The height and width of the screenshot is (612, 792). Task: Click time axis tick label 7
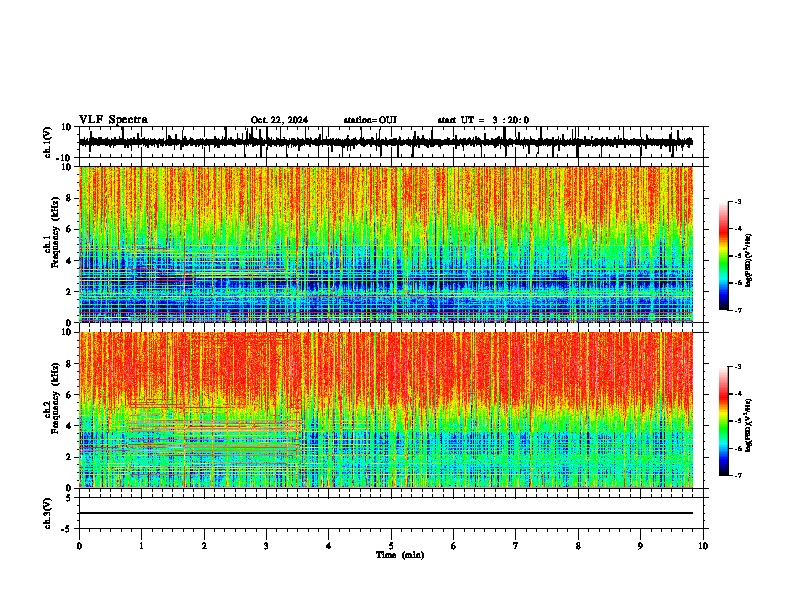click(x=516, y=546)
